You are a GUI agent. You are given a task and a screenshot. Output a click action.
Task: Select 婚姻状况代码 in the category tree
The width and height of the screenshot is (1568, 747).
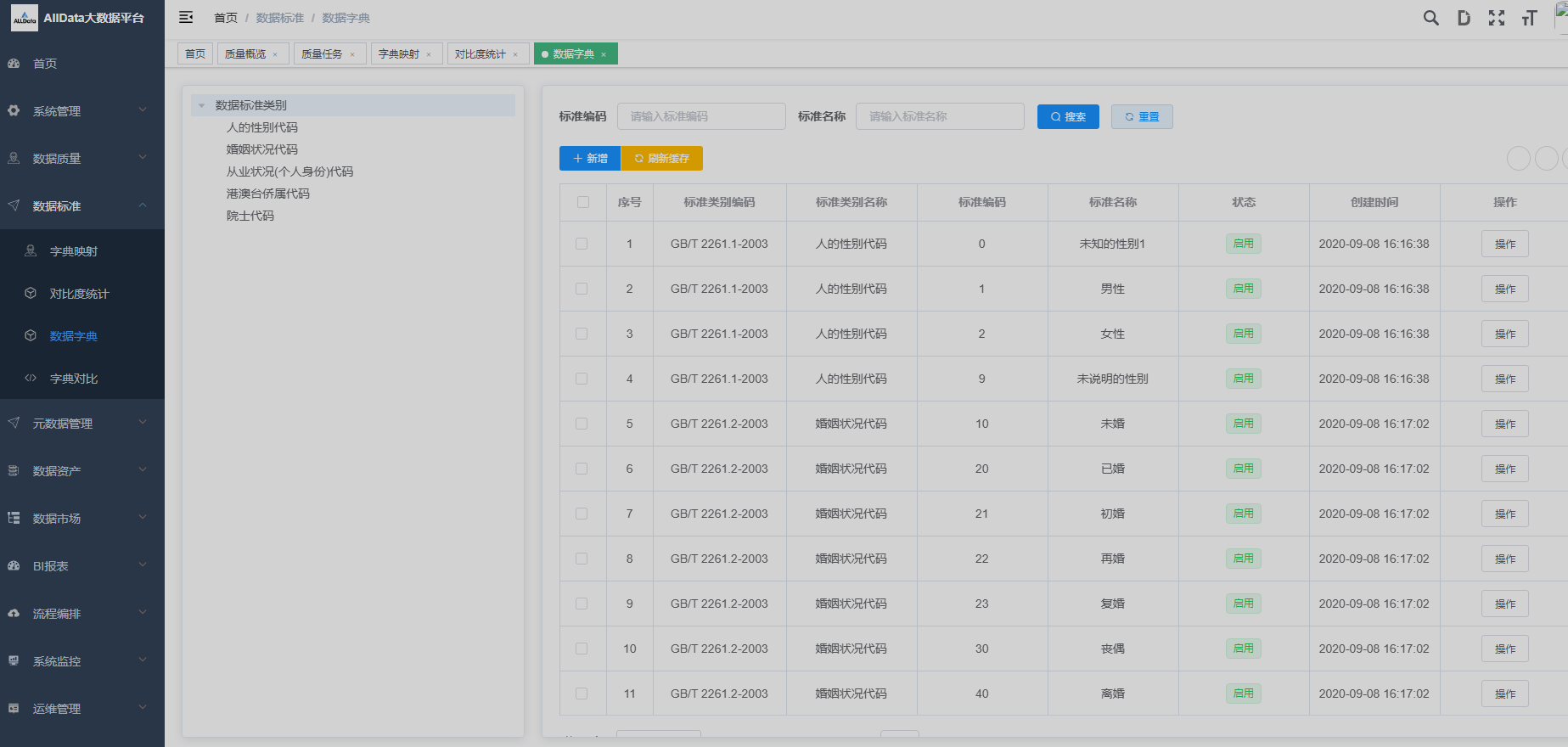pos(261,149)
